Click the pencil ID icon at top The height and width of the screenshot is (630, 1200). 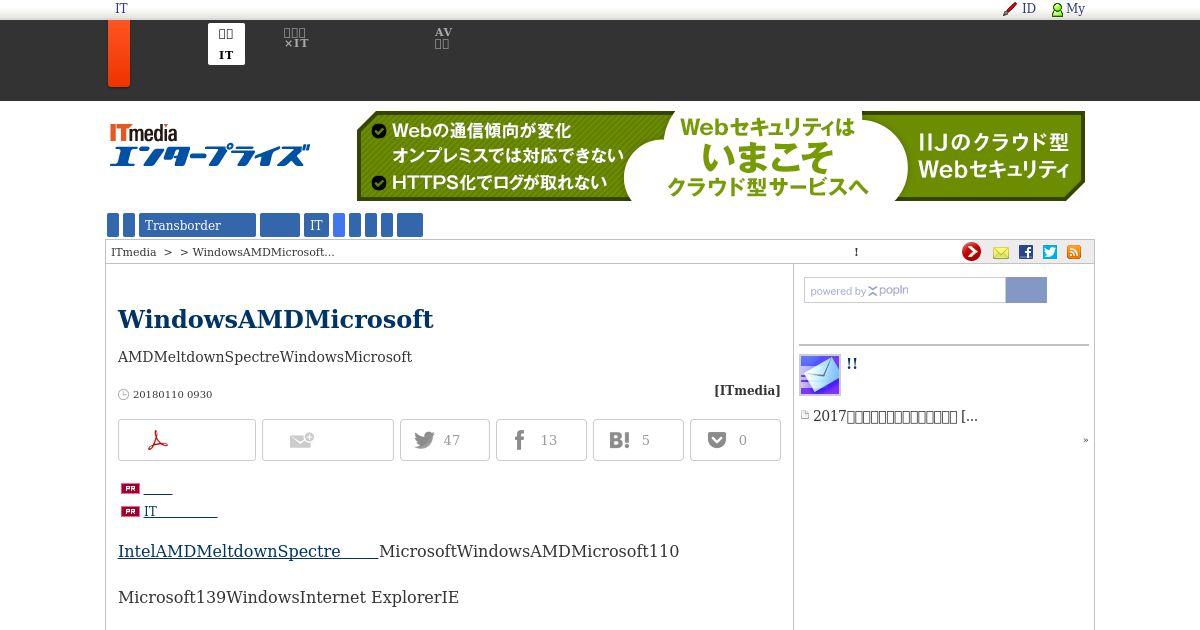(1019, 9)
